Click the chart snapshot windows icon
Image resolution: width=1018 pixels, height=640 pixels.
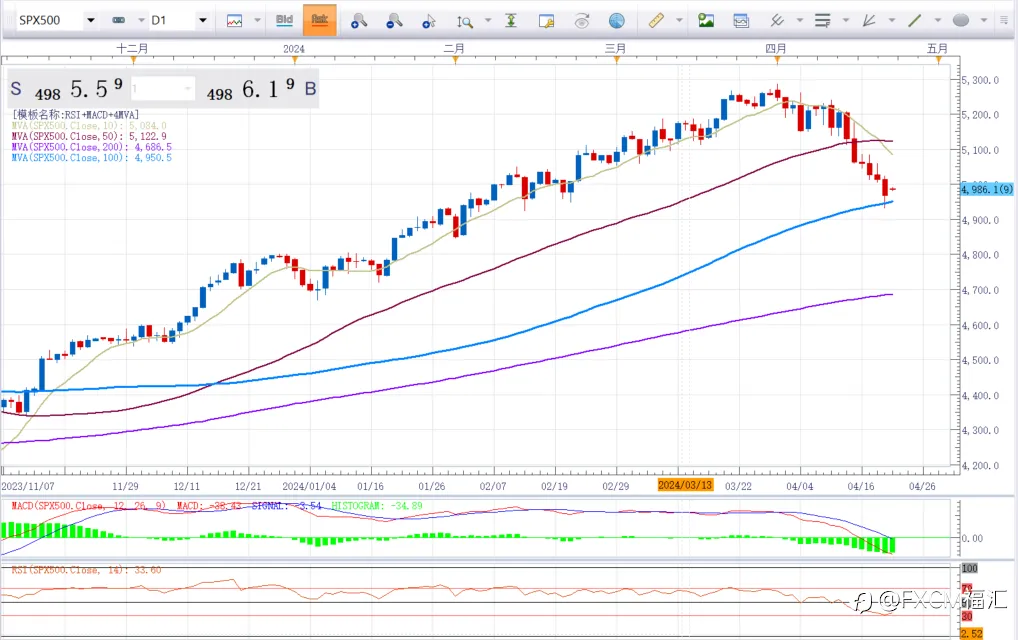click(x=741, y=21)
